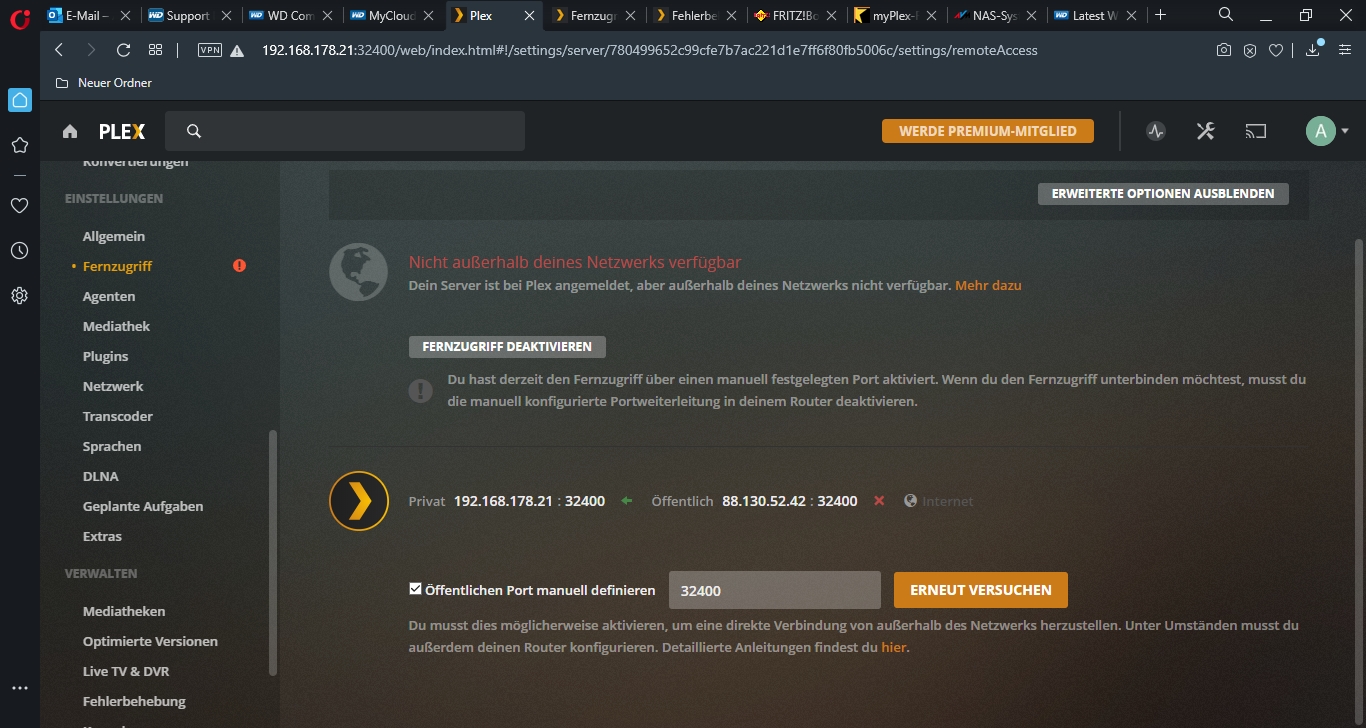Follow the 'Mehr dazu' link

[x=988, y=285]
